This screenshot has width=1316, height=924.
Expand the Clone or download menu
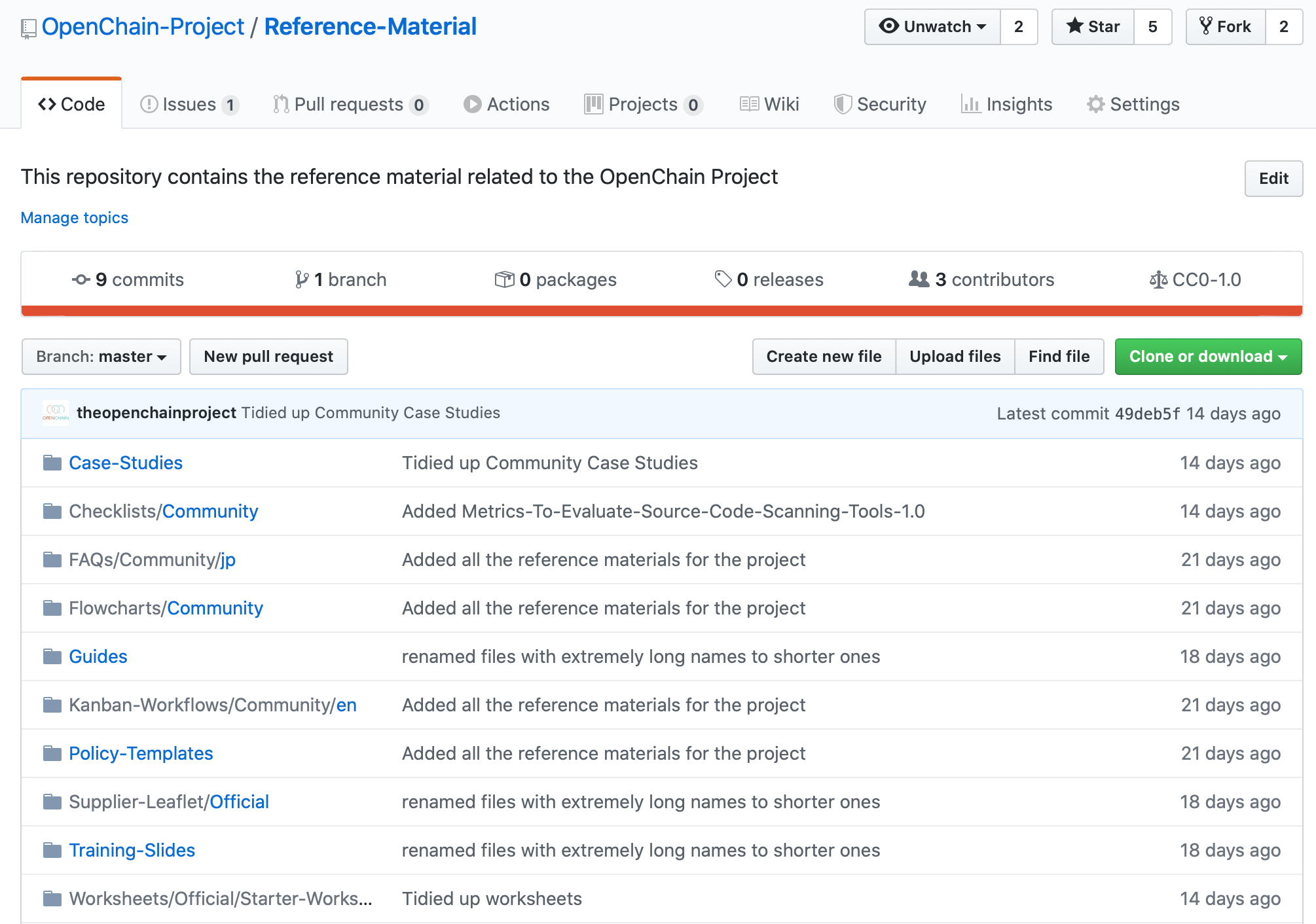(1208, 357)
